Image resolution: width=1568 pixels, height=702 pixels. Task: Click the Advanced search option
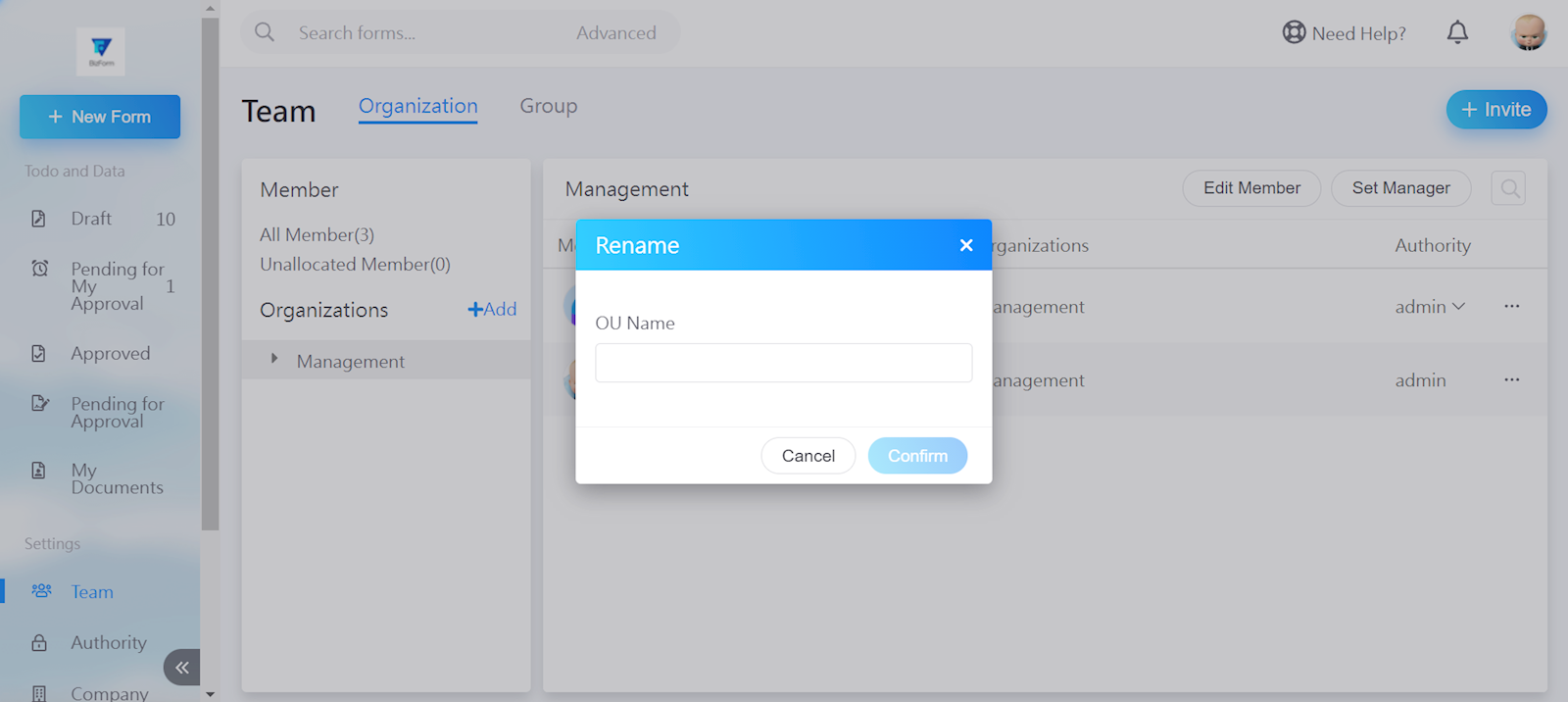[615, 33]
